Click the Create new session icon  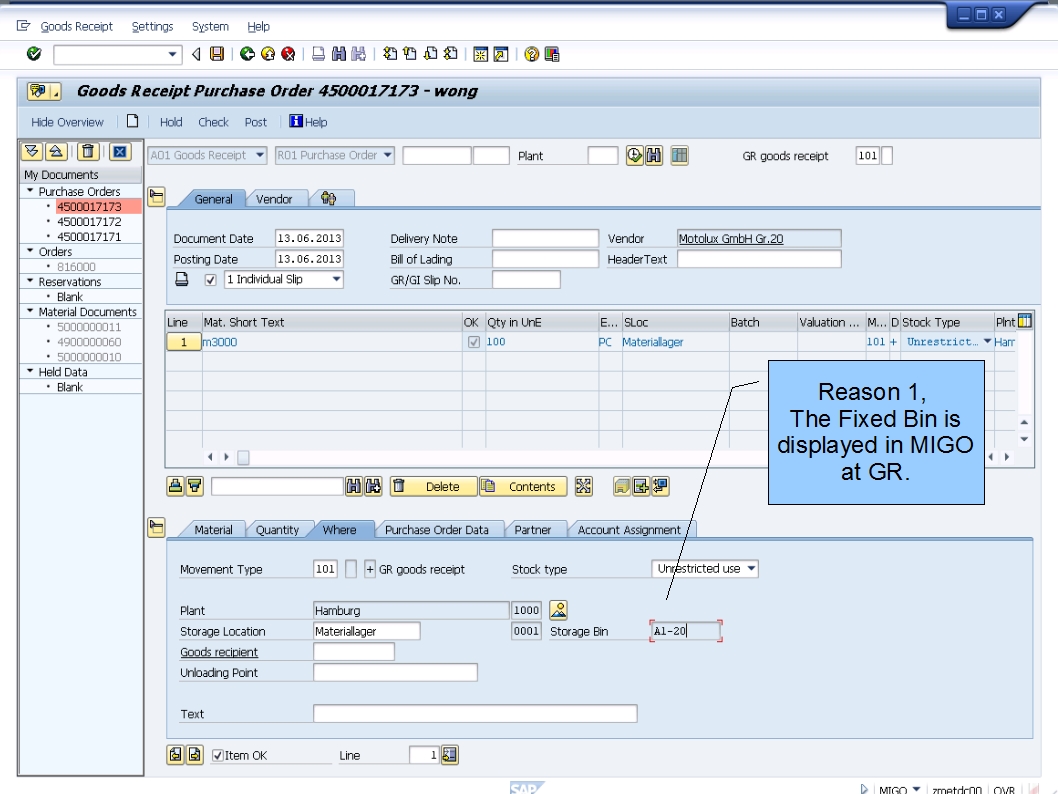[x=480, y=54]
